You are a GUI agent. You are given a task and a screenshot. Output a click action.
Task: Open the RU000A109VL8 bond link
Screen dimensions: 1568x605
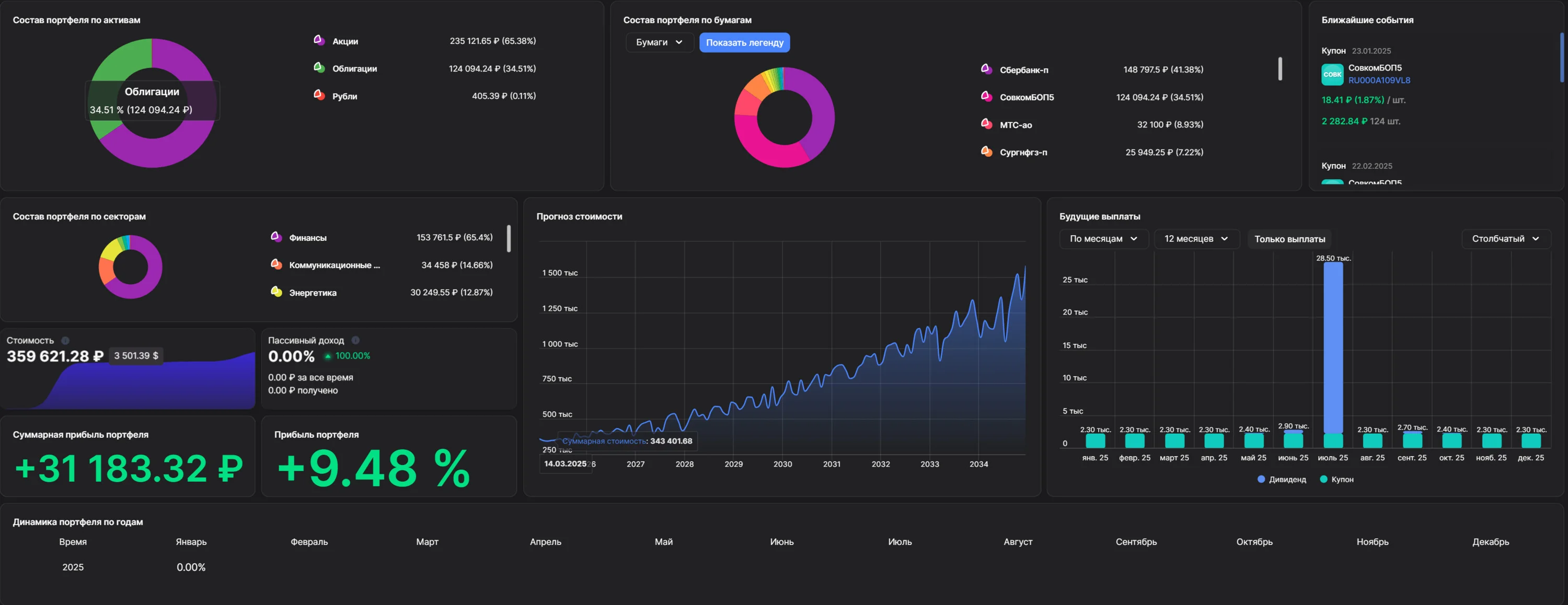click(1379, 80)
